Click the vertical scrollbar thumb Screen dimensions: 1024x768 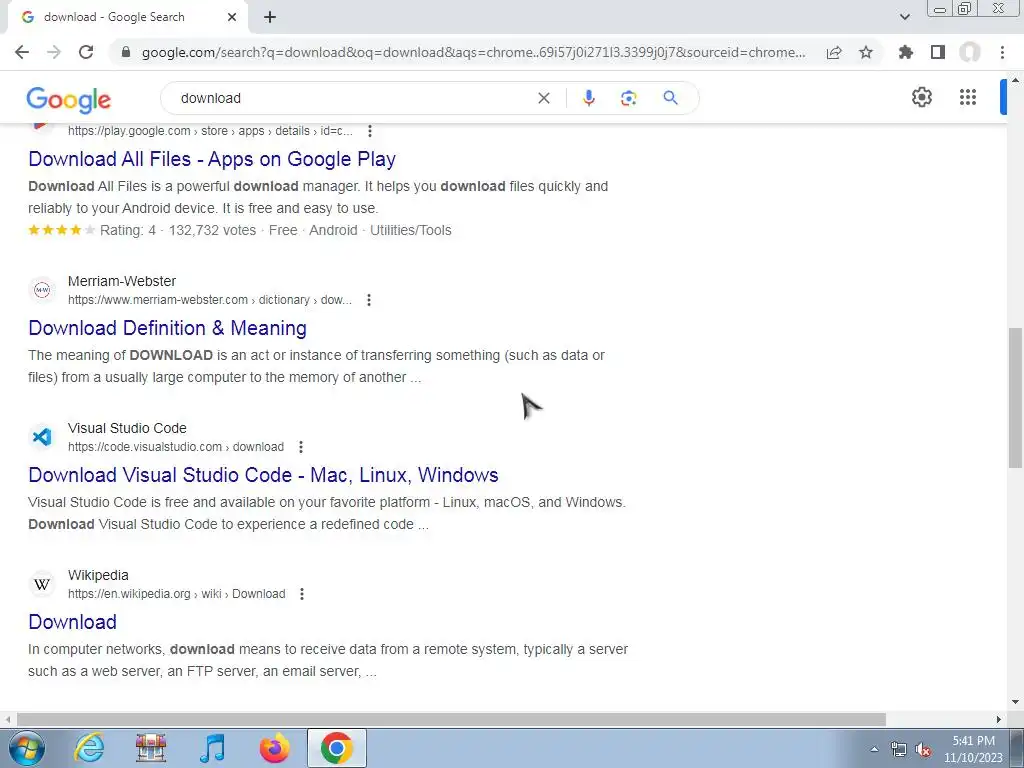(1014, 398)
